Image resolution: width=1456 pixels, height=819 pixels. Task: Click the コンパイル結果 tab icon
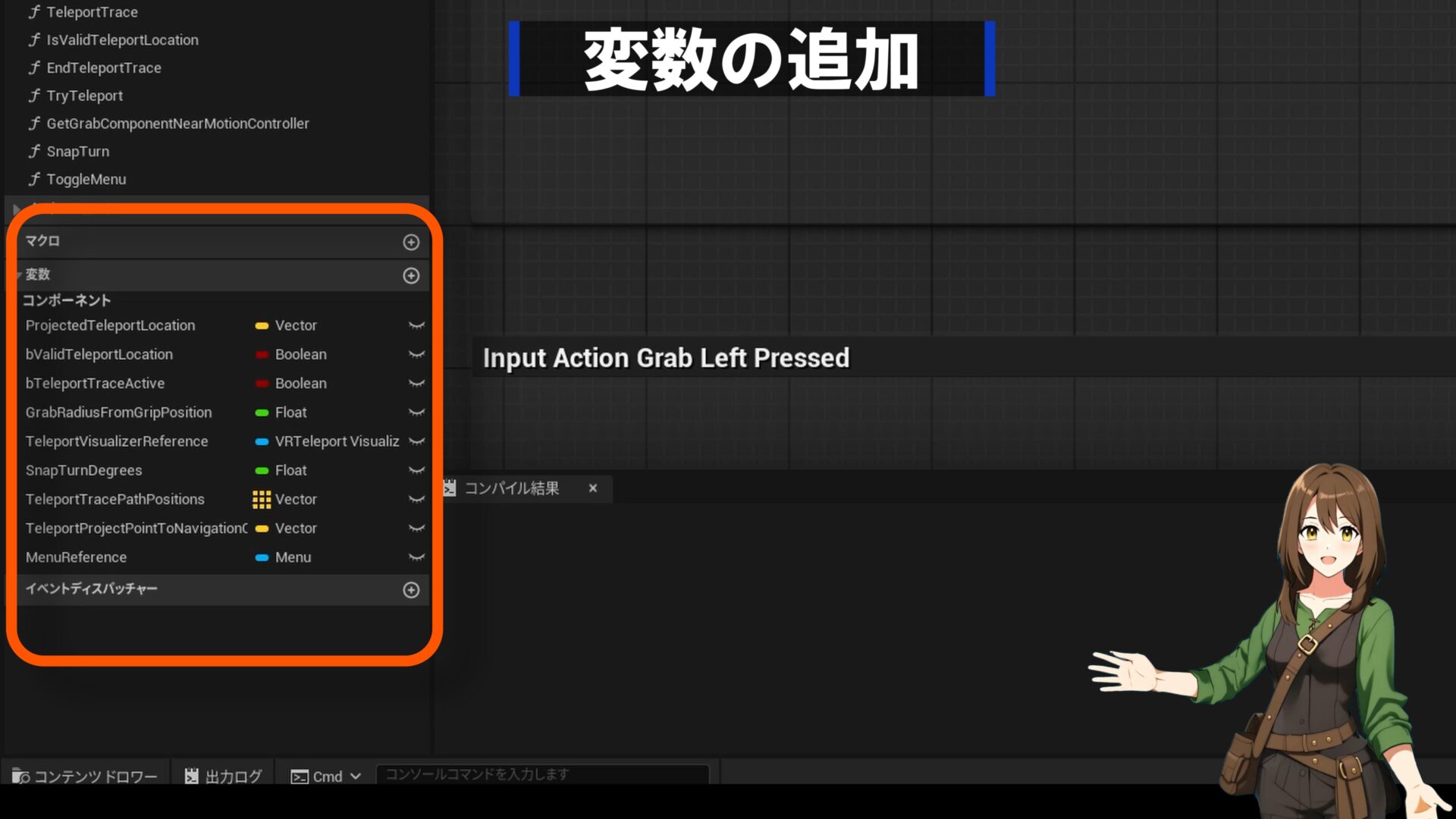pos(450,488)
